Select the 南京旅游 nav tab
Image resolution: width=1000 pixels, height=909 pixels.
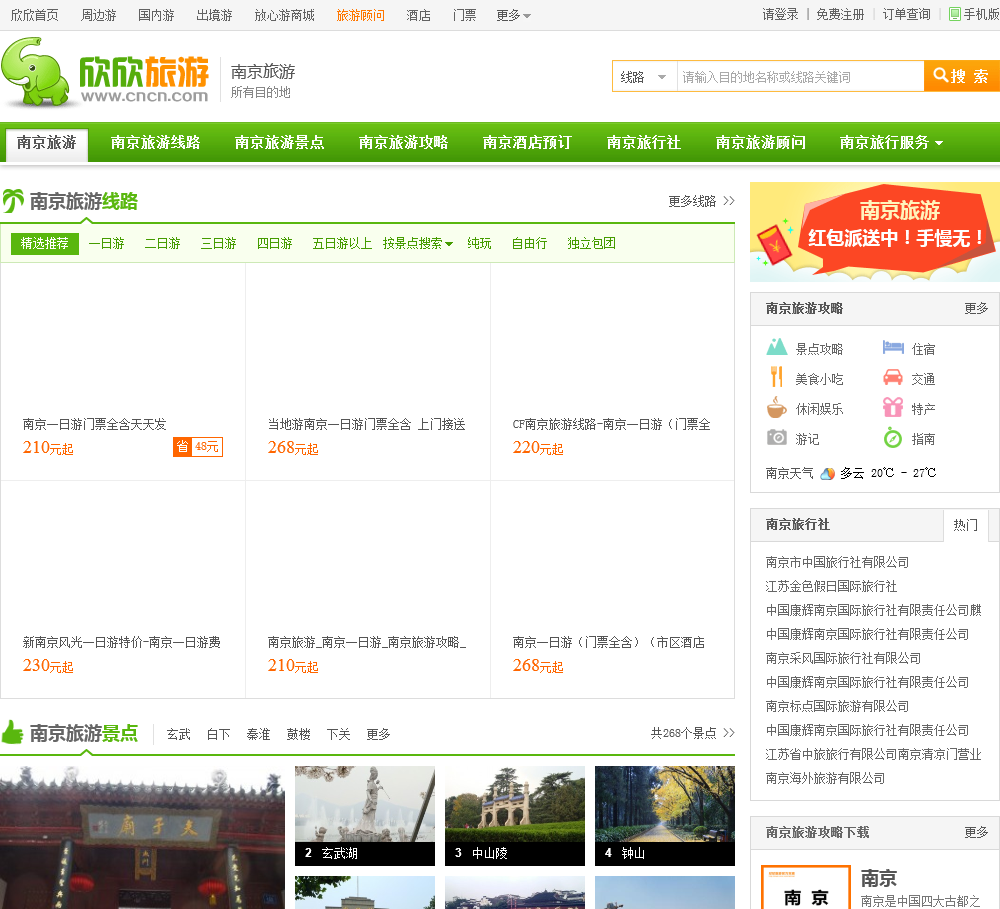click(47, 142)
